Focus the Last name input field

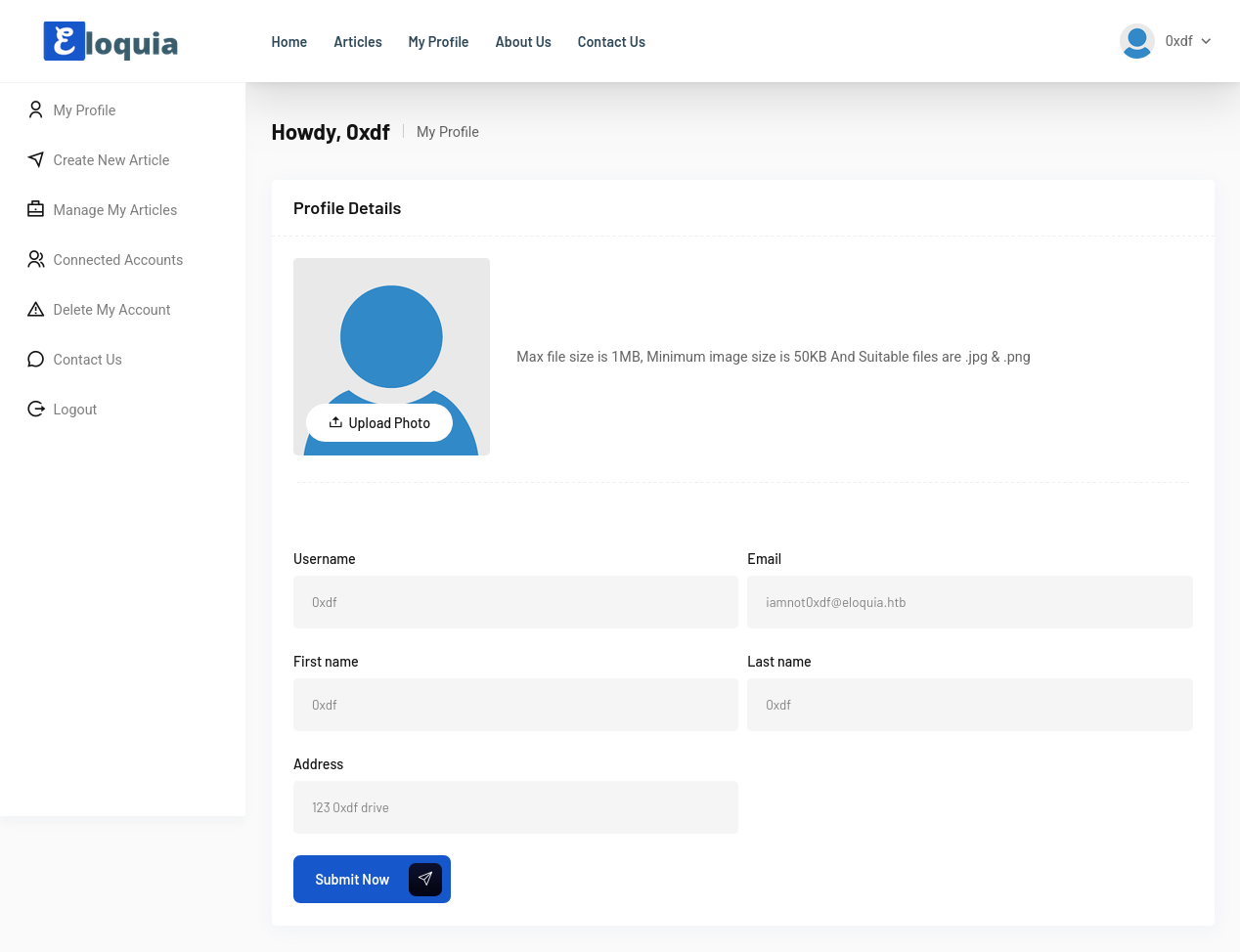(970, 705)
